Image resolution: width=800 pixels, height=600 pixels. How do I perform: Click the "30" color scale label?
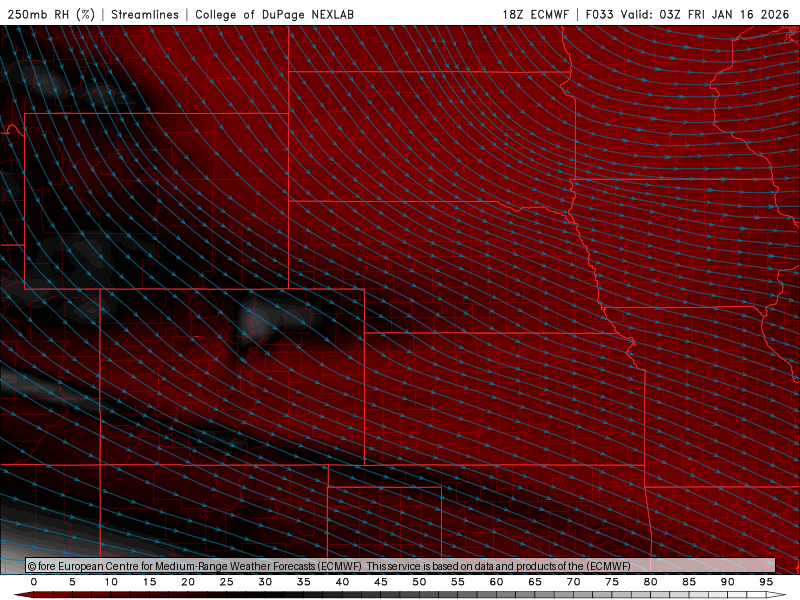coord(265,582)
